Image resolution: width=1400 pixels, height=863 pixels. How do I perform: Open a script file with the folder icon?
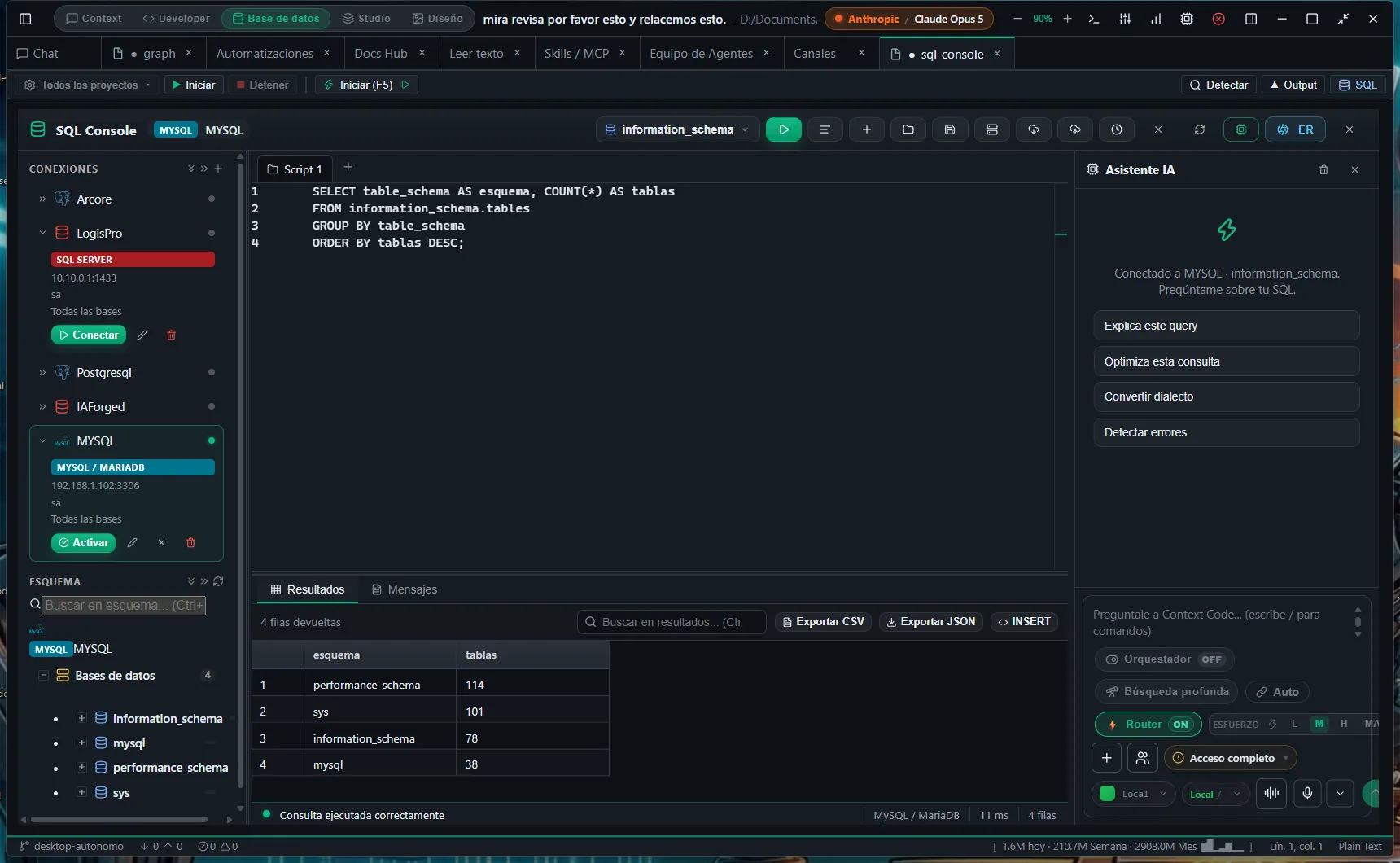click(x=908, y=129)
